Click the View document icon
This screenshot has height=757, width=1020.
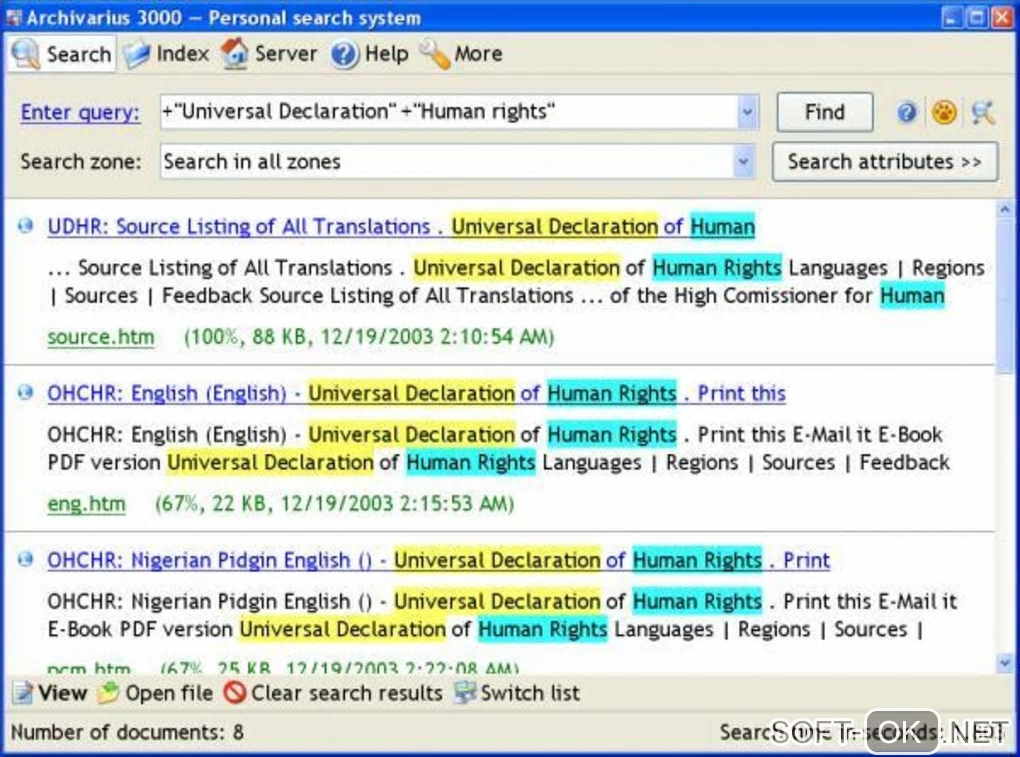23,693
